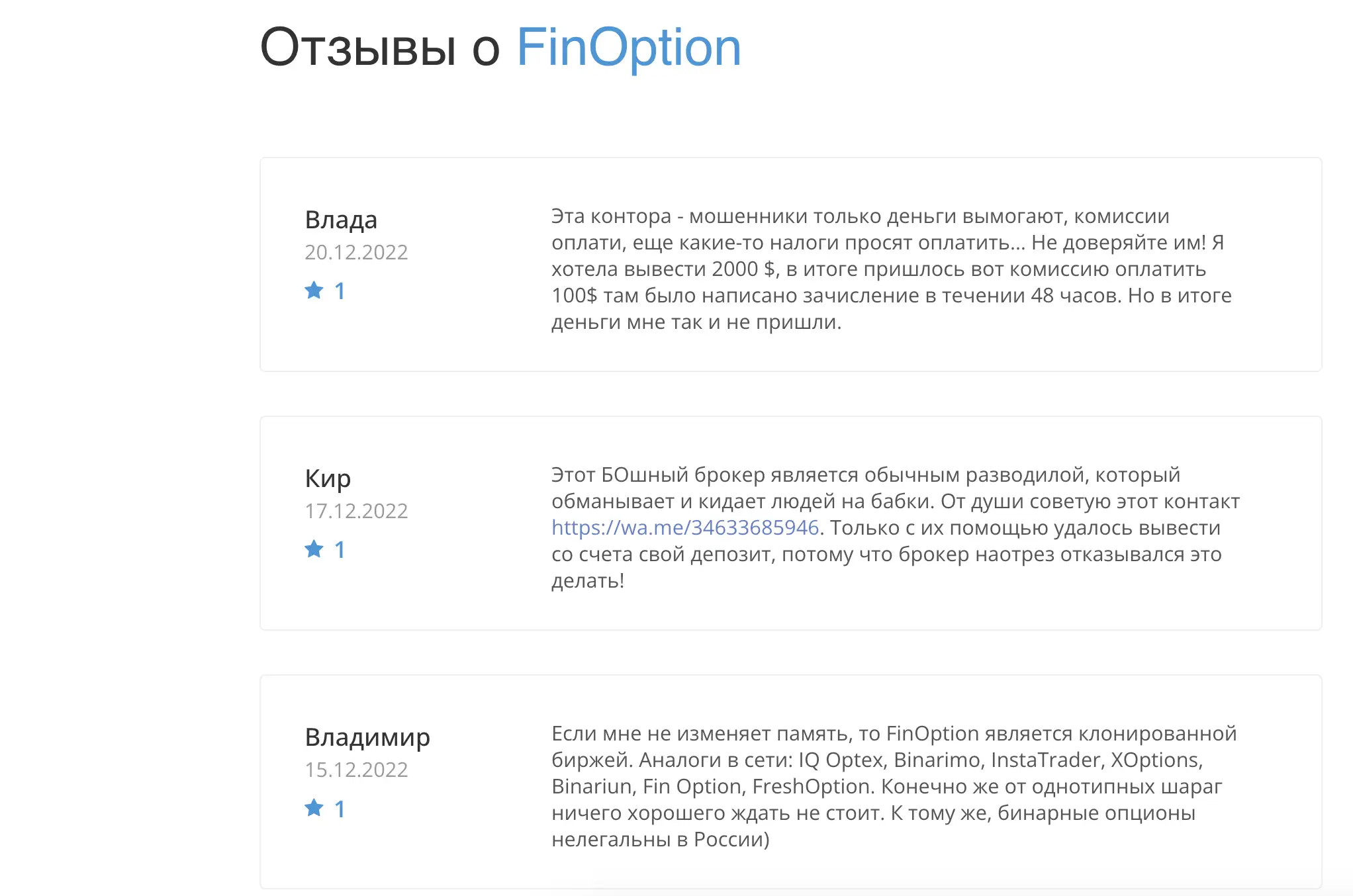This screenshot has height=896, width=1353.
Task: Click the text '2000 $' in the first review
Action: point(743,269)
